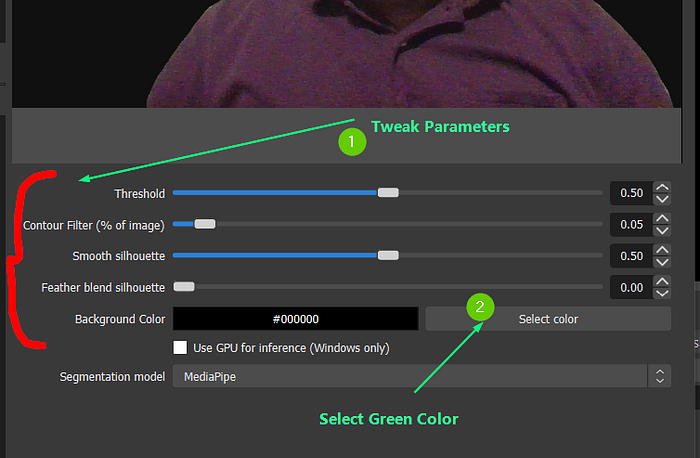Click the Segmentation model dropdown arrows
This screenshot has width=700, height=458.
659,376
